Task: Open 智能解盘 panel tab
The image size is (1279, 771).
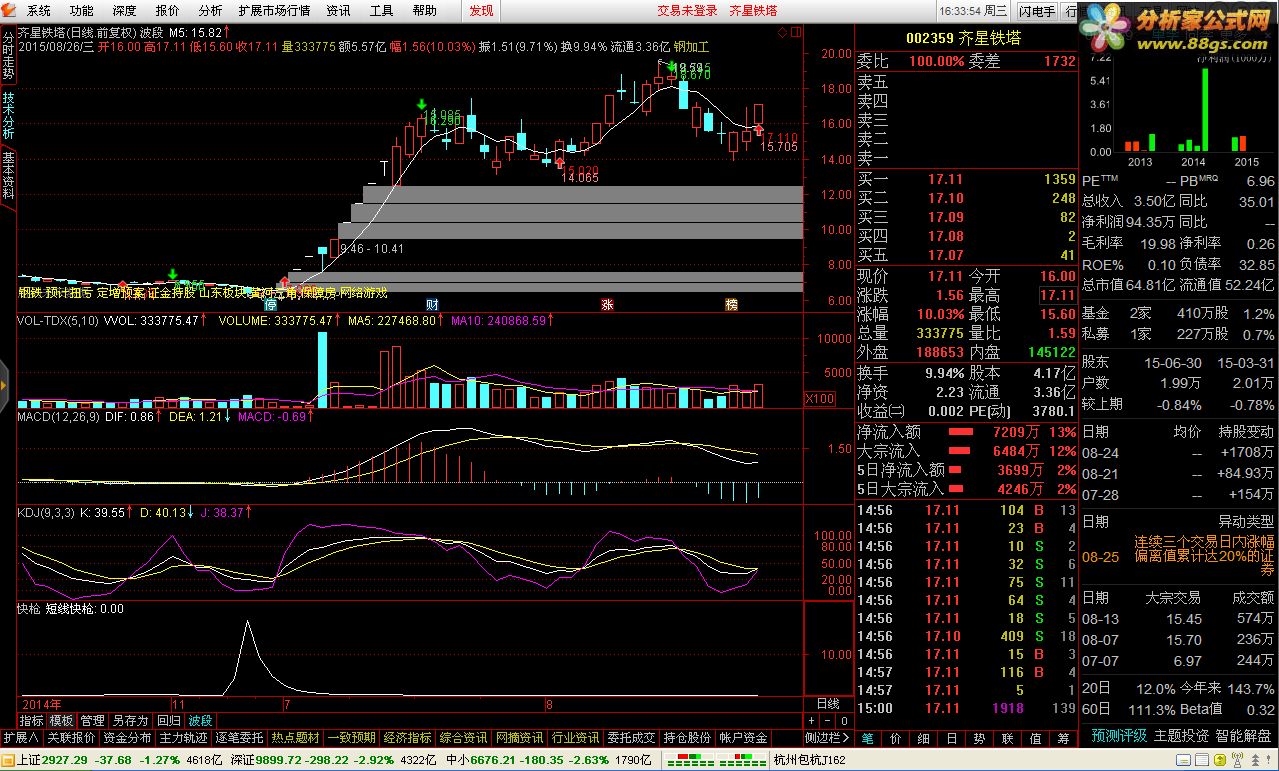Action: point(1243,736)
